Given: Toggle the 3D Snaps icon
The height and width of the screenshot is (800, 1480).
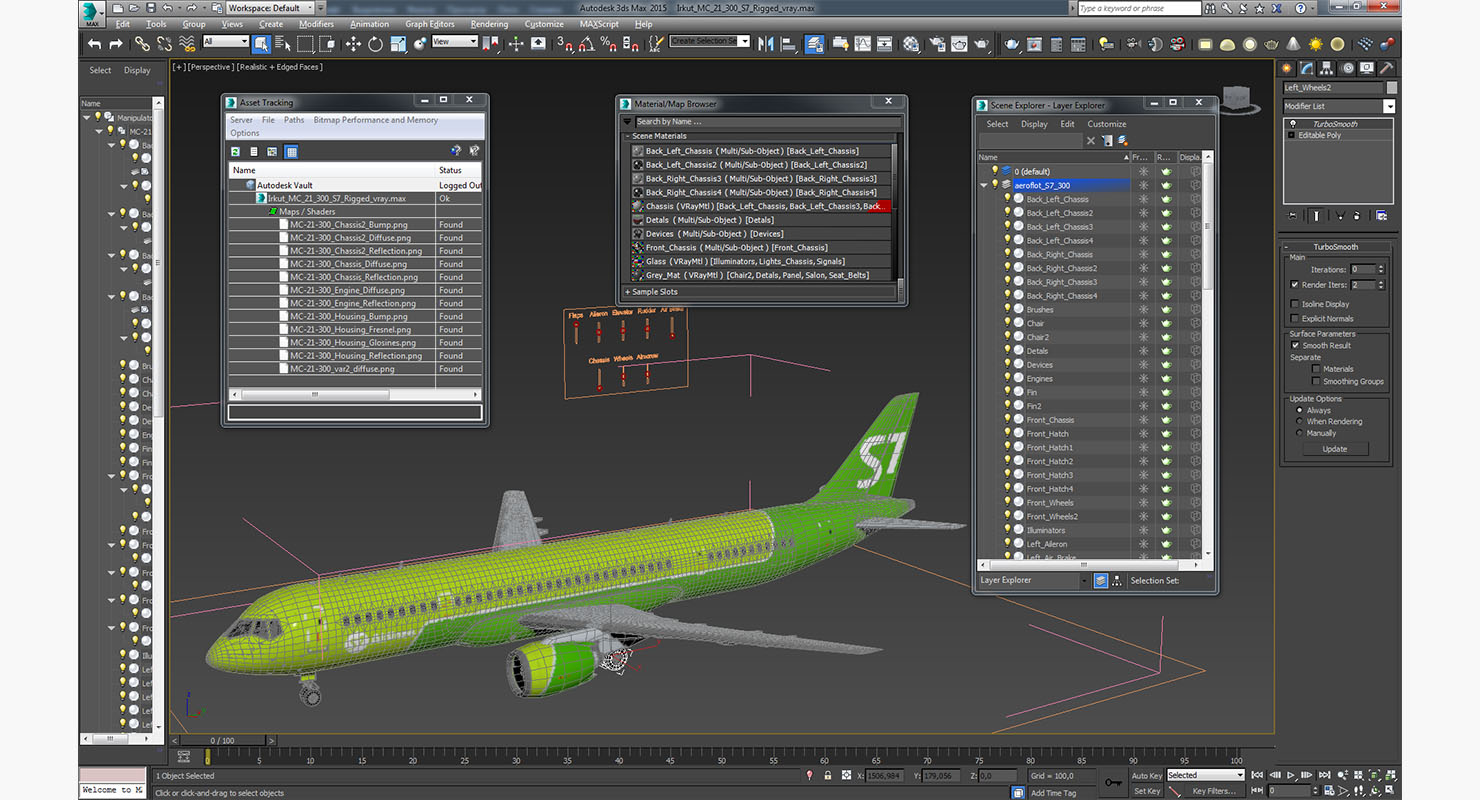Looking at the screenshot, I should pos(565,44).
